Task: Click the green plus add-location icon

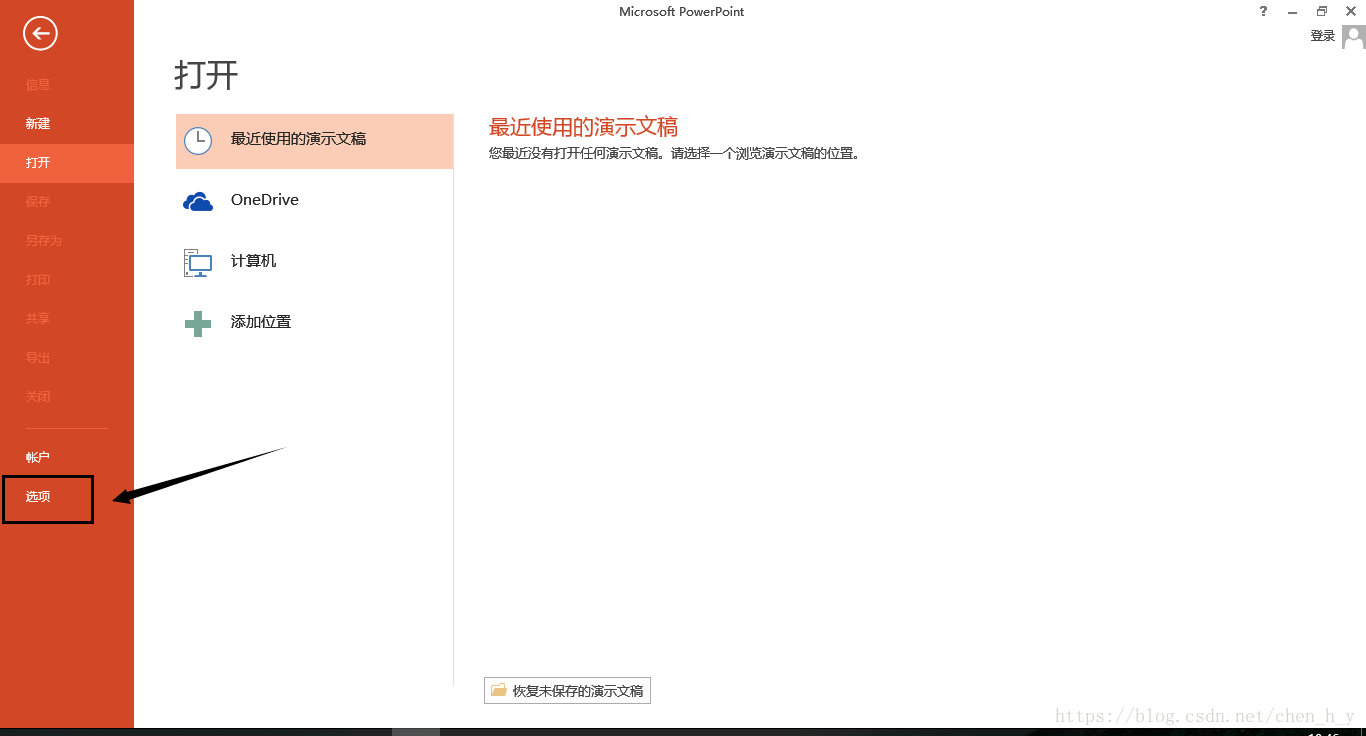Action: point(198,323)
